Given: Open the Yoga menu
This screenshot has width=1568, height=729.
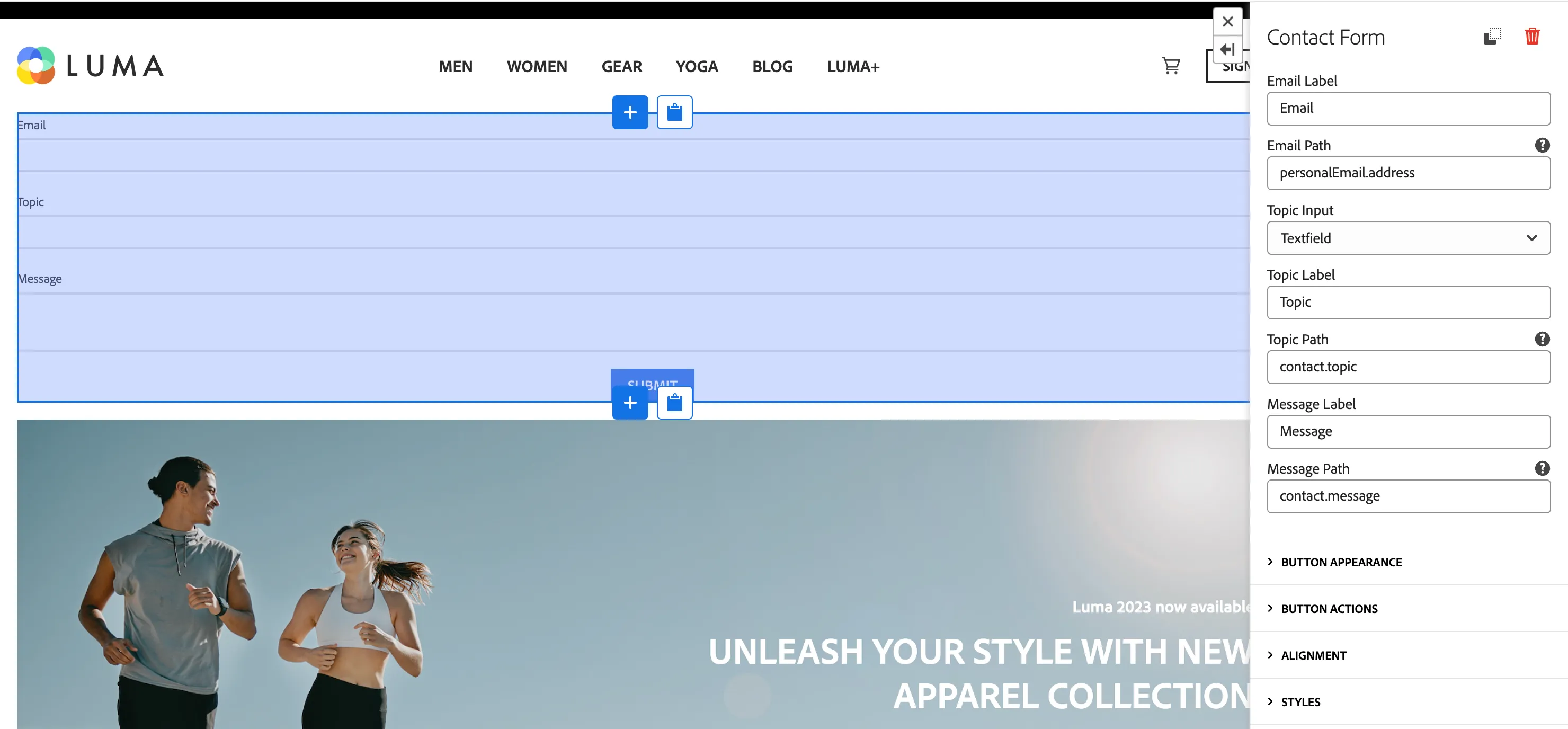Looking at the screenshot, I should 697,66.
